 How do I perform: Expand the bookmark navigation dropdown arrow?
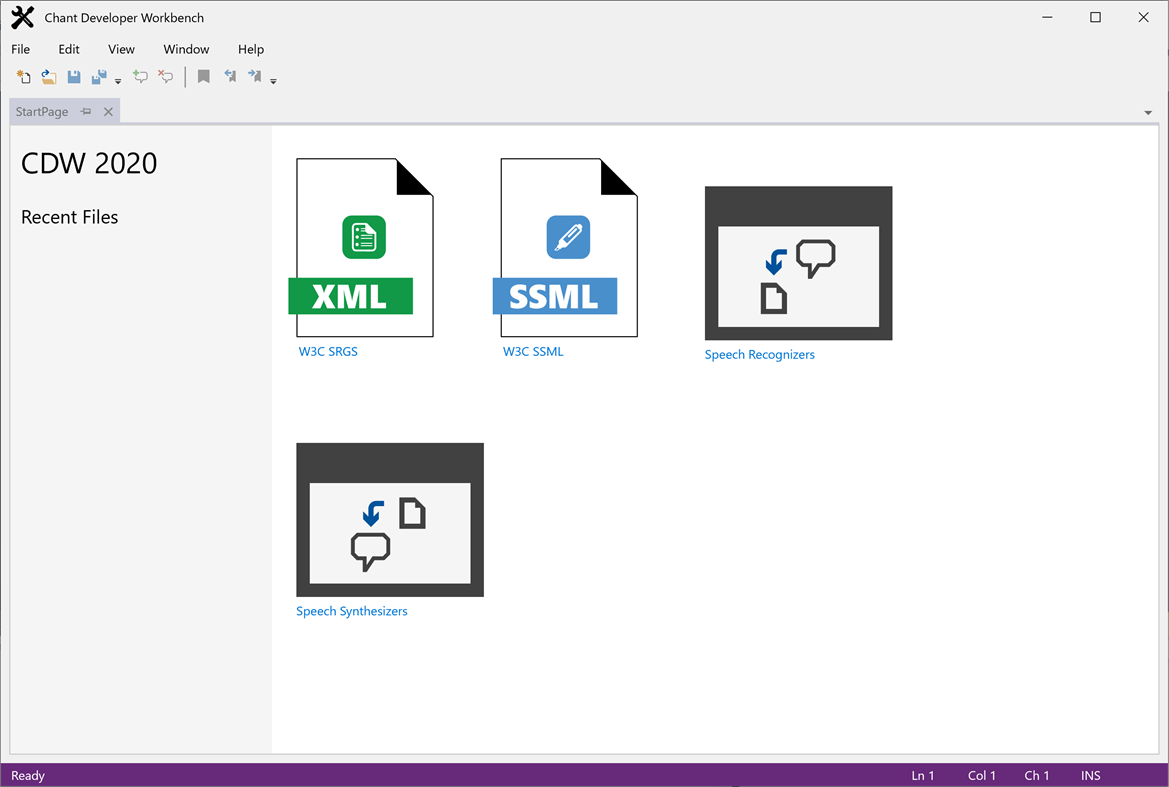click(272, 80)
